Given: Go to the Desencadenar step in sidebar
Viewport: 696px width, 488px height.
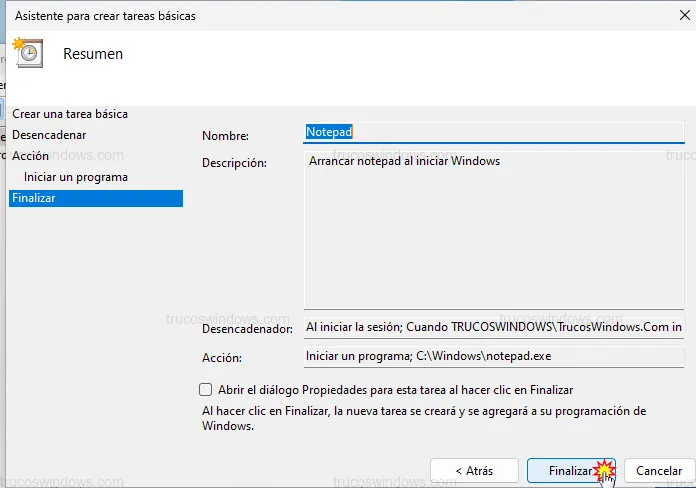Looking at the screenshot, I should pos(49,135).
